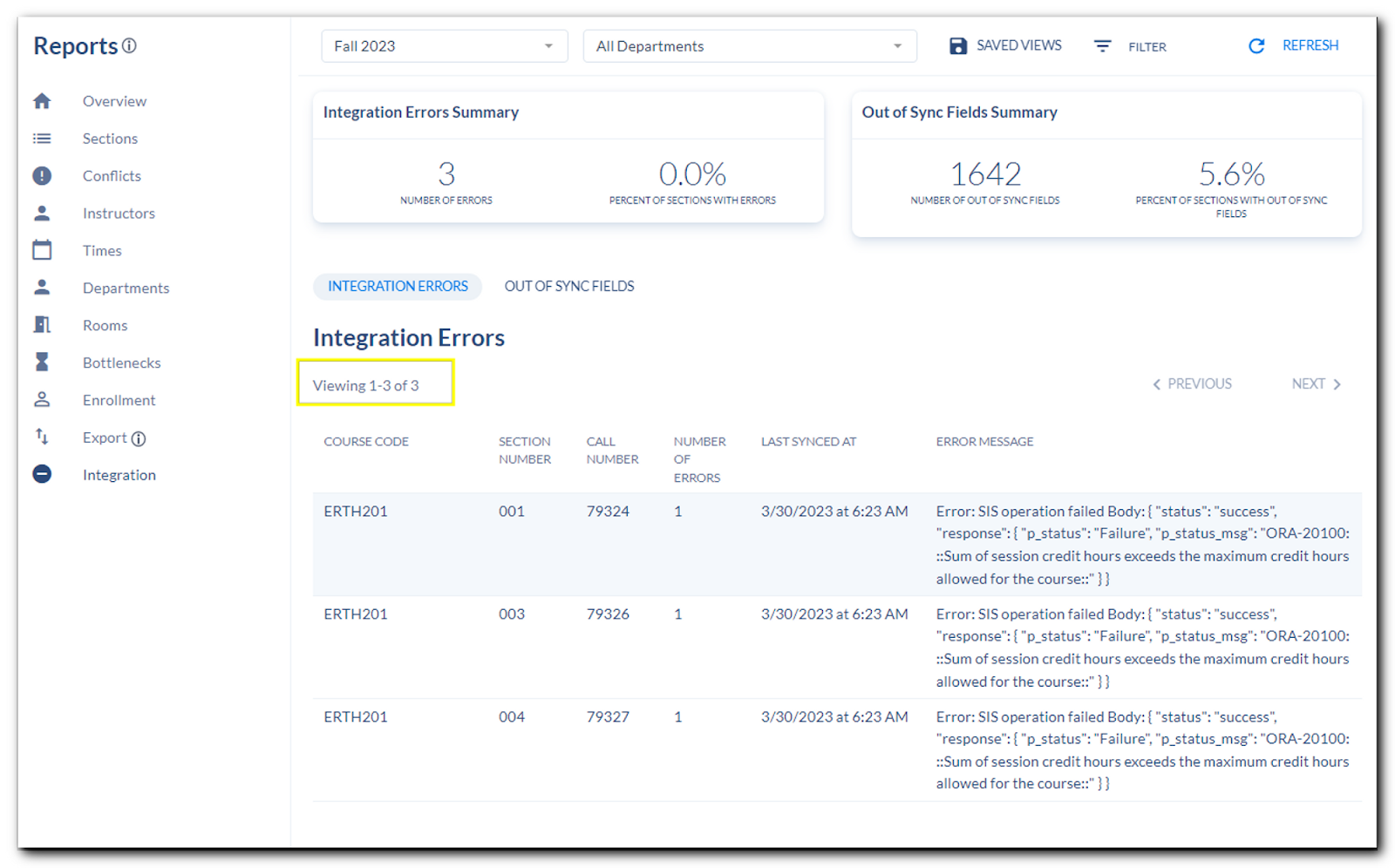Open the Instructors report
Viewport: 1395px width, 868px height.
click(119, 214)
